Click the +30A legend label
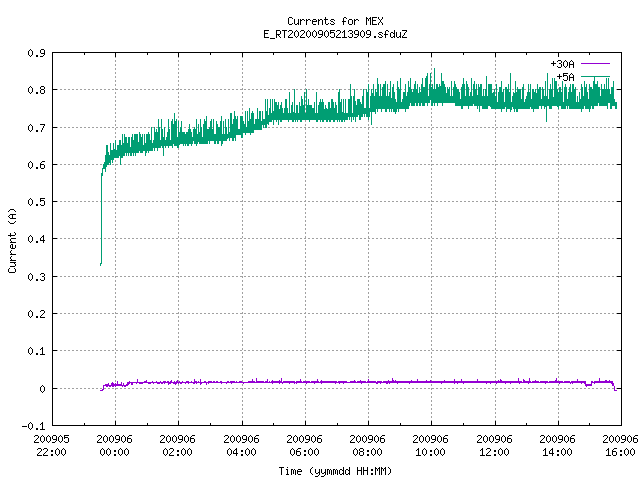This screenshot has width=640, height=480. point(562,64)
